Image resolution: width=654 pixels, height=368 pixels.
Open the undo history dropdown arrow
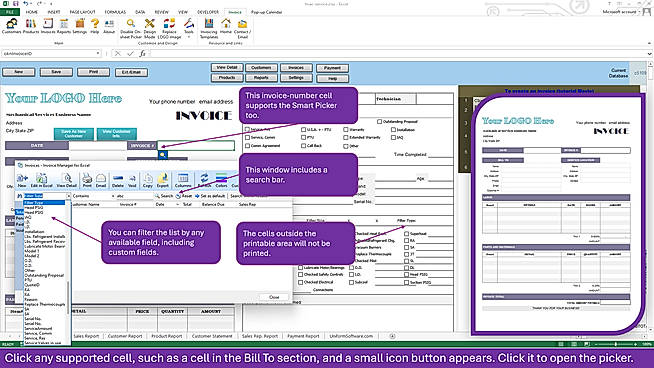pyautogui.click(x=32, y=4)
